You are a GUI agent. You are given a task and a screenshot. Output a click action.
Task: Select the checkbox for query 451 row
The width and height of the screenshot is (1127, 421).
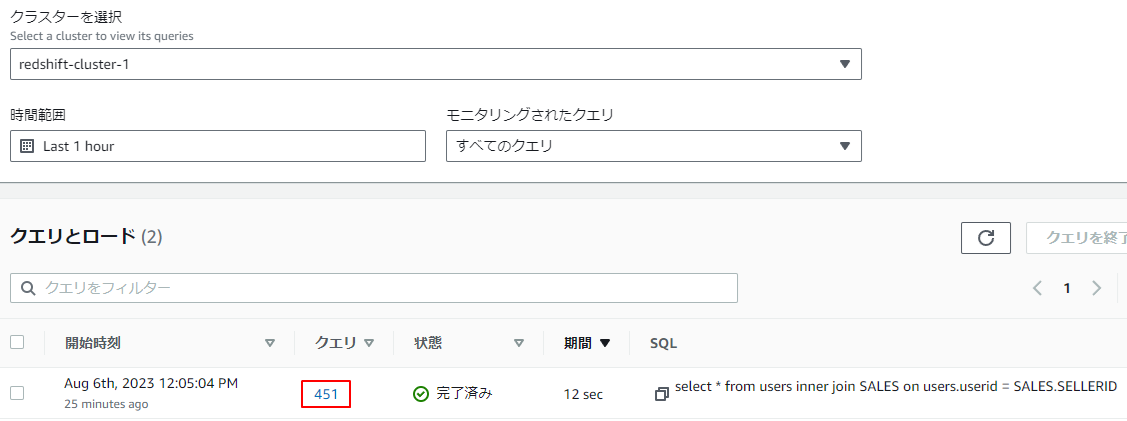coord(17,393)
